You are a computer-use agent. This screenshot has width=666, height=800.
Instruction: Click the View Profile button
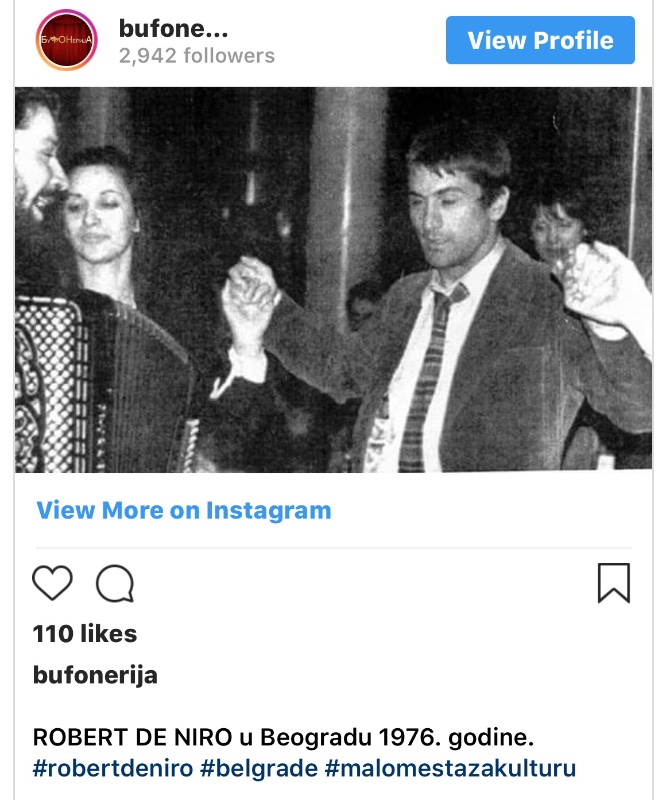[540, 40]
